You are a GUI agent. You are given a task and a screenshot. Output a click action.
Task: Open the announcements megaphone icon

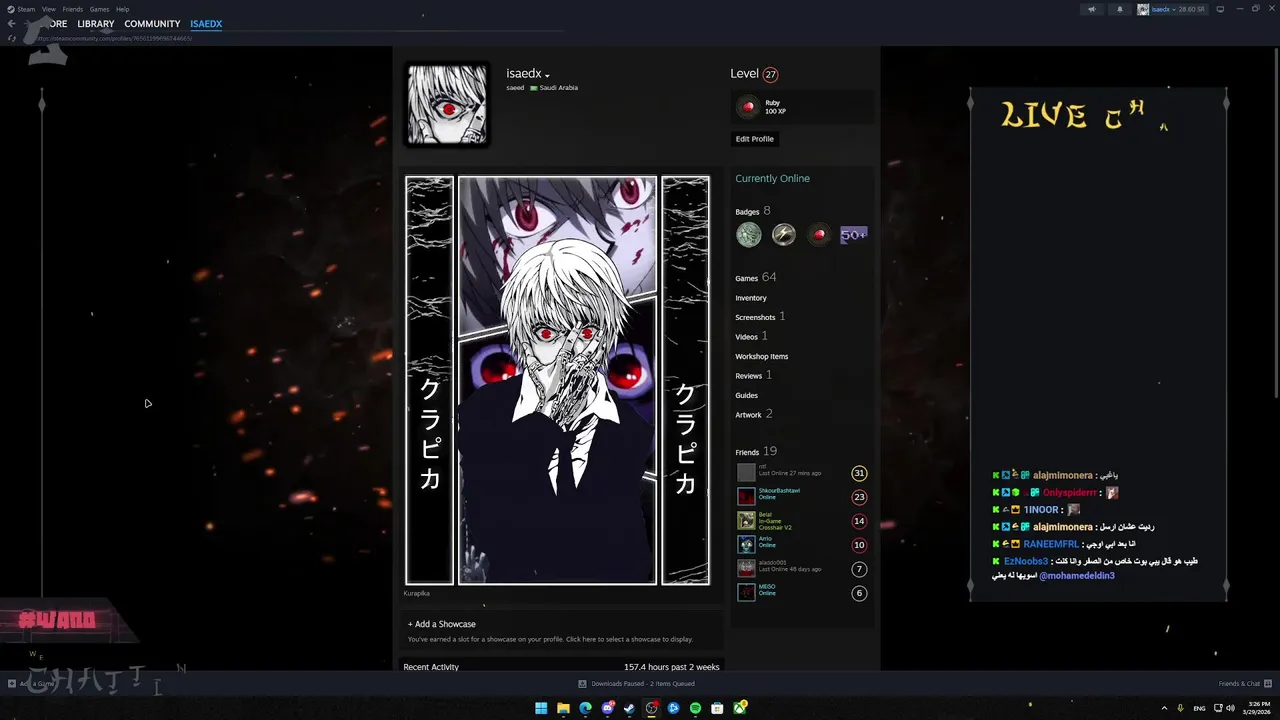1092,9
